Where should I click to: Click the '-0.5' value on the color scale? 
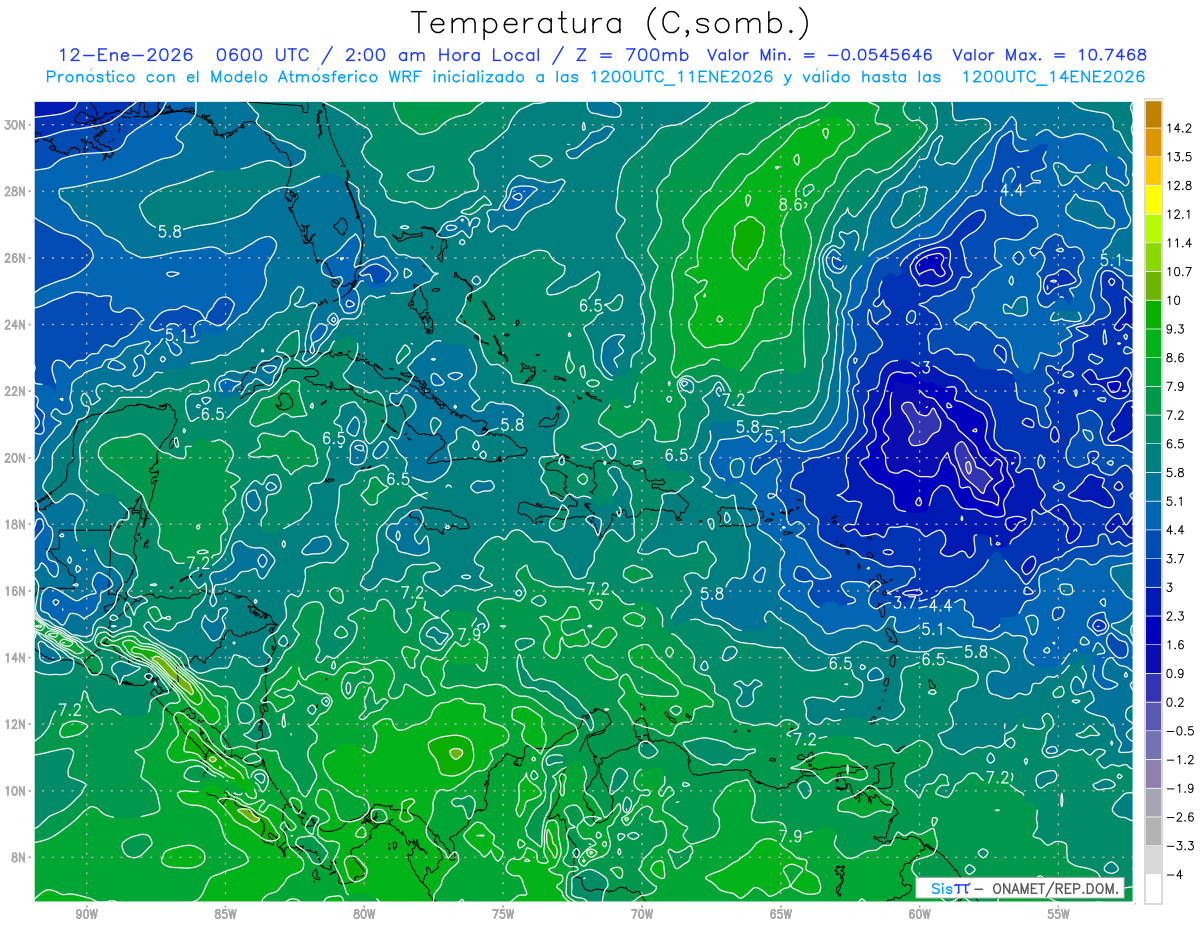coord(1180,731)
